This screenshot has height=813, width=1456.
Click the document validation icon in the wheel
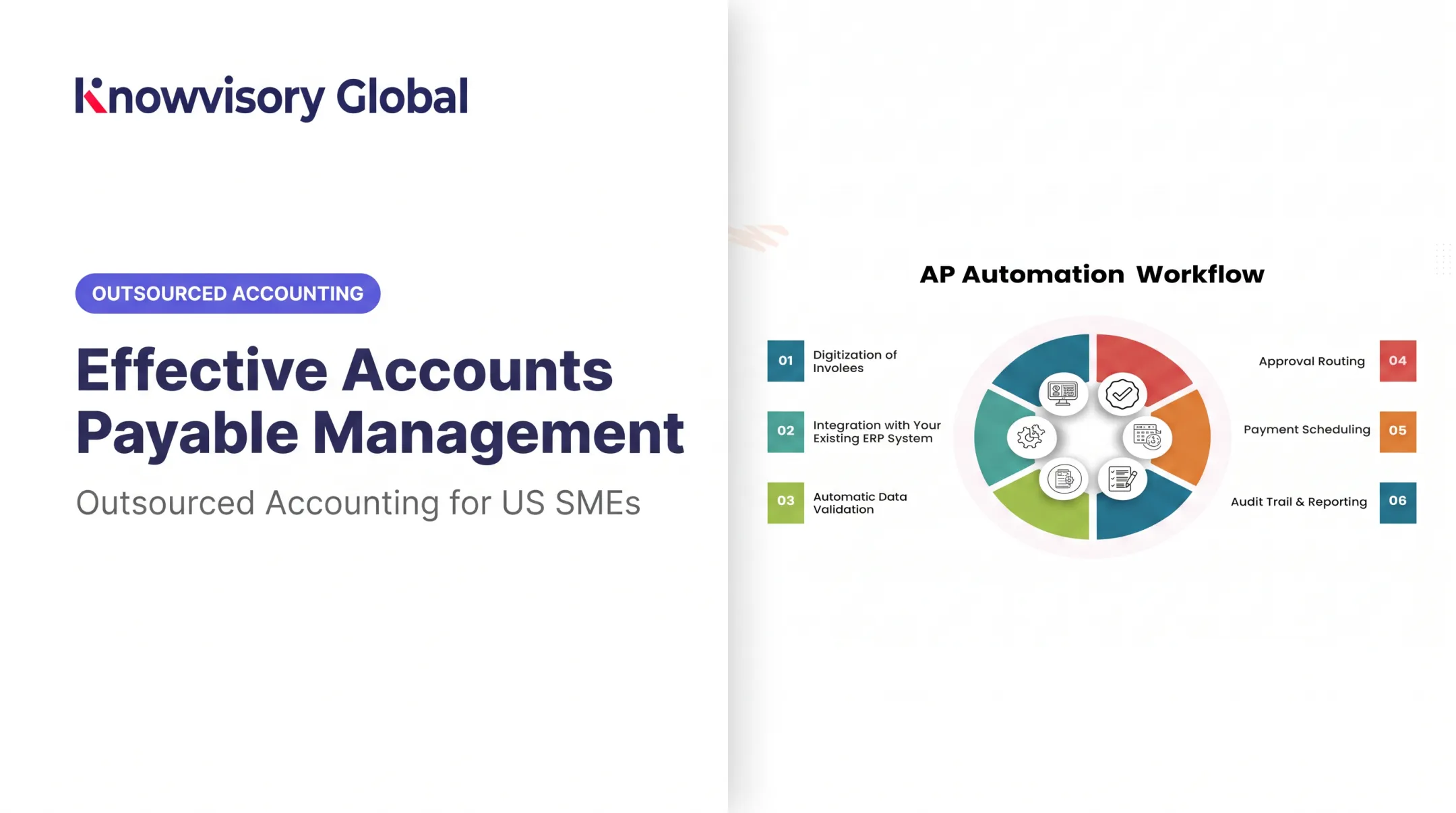pos(1064,479)
